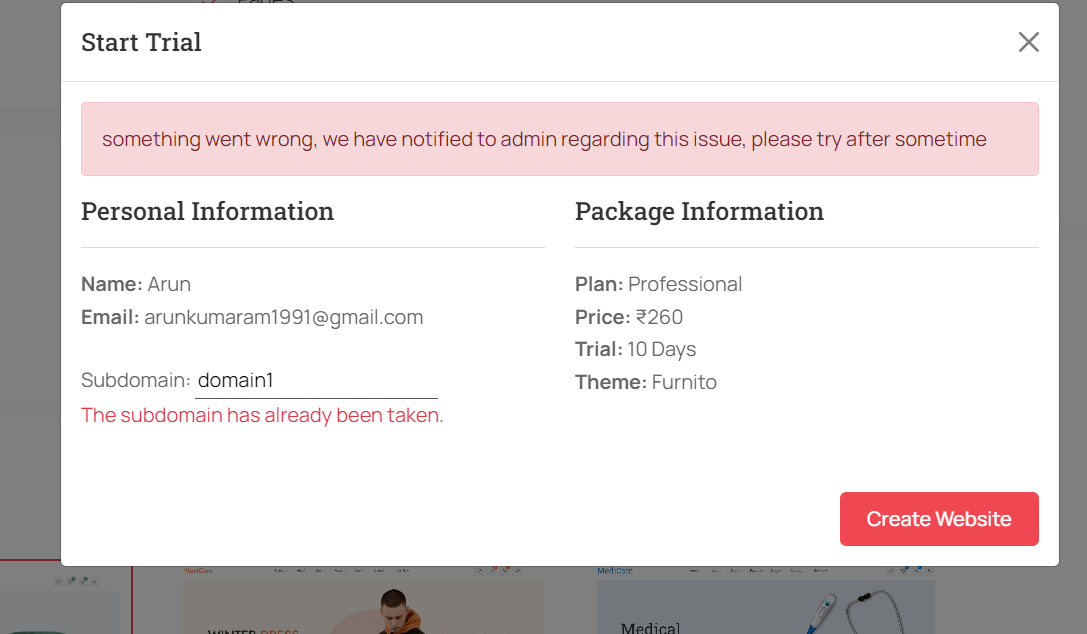Click the Subdomain field label
Image resolution: width=1087 pixels, height=634 pixels.
tap(136, 380)
